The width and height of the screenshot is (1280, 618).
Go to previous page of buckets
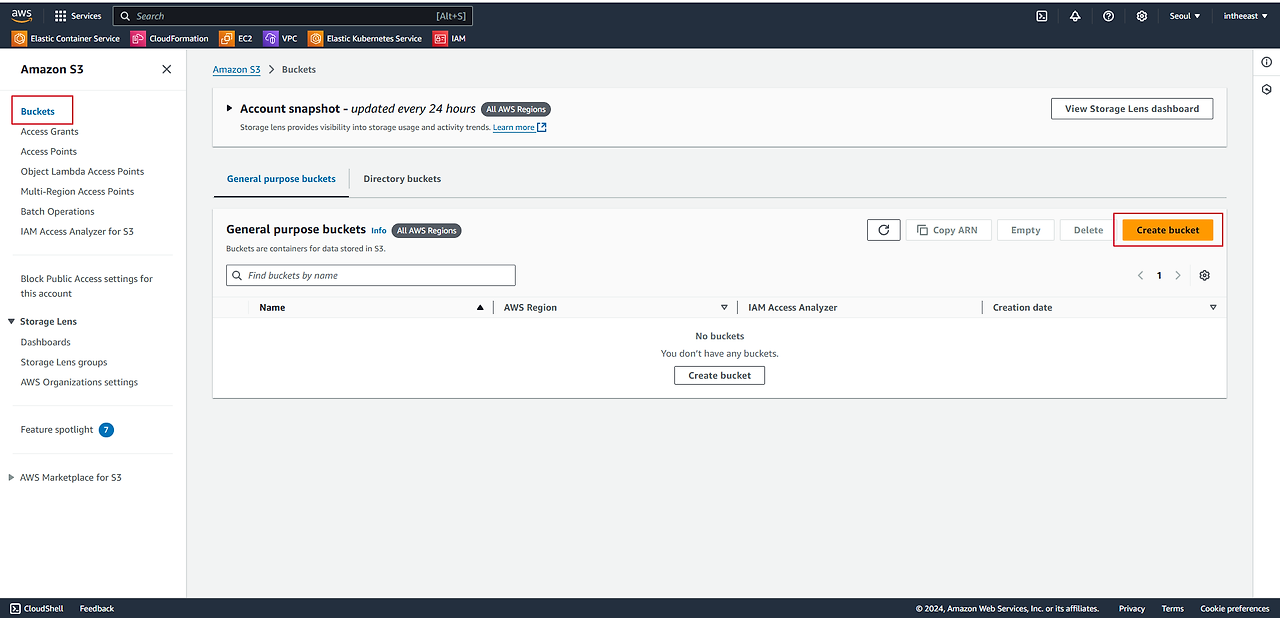click(1140, 275)
